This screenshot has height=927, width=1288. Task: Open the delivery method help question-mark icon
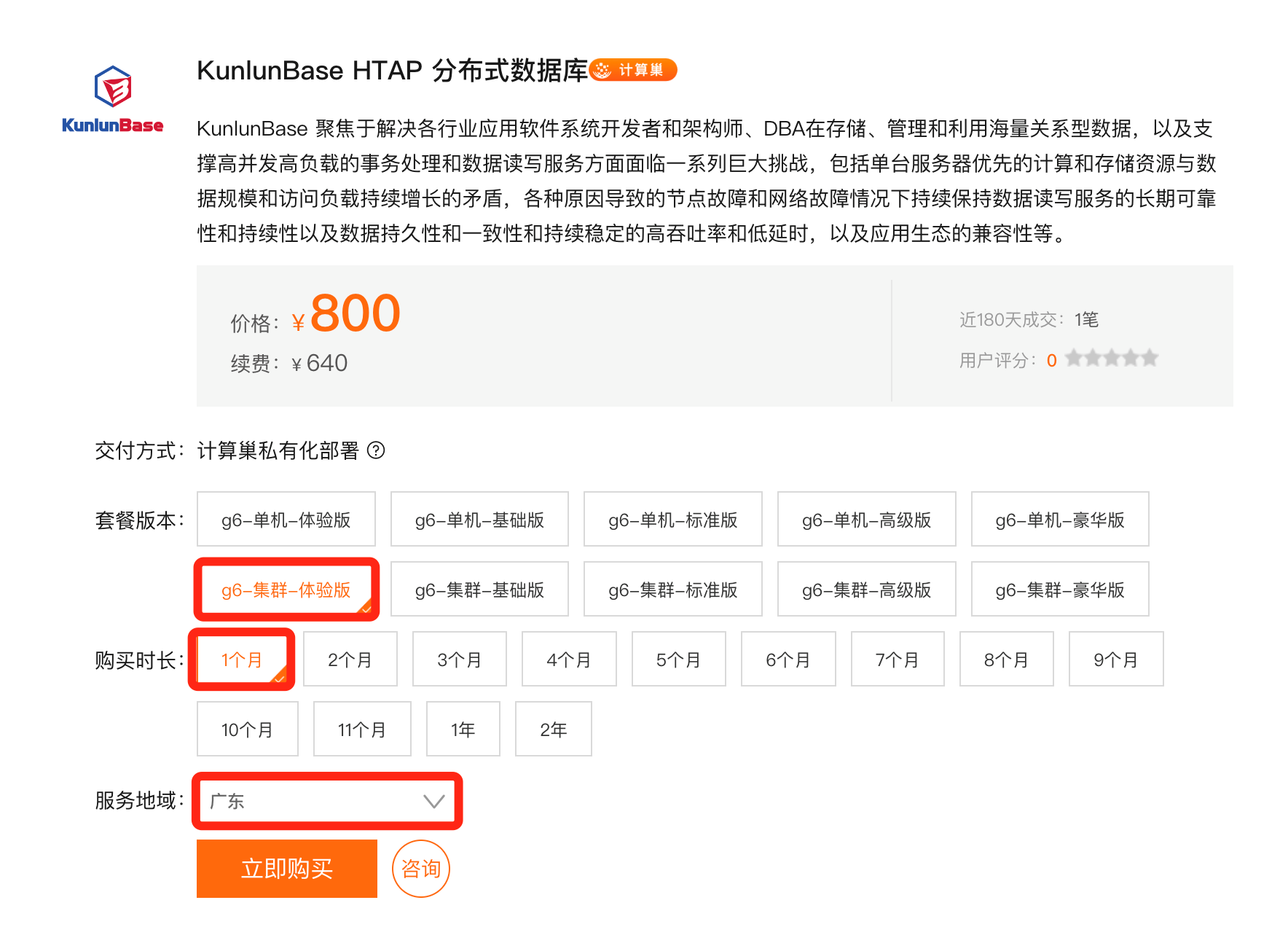376,450
